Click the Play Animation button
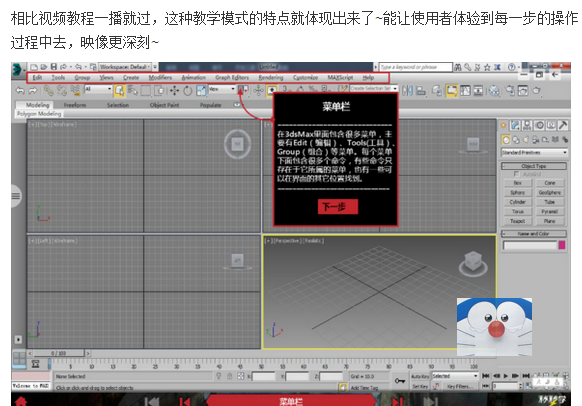 point(506,376)
